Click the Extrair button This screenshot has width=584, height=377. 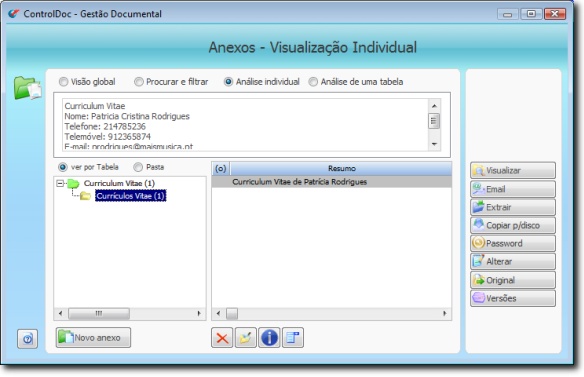(x=512, y=207)
